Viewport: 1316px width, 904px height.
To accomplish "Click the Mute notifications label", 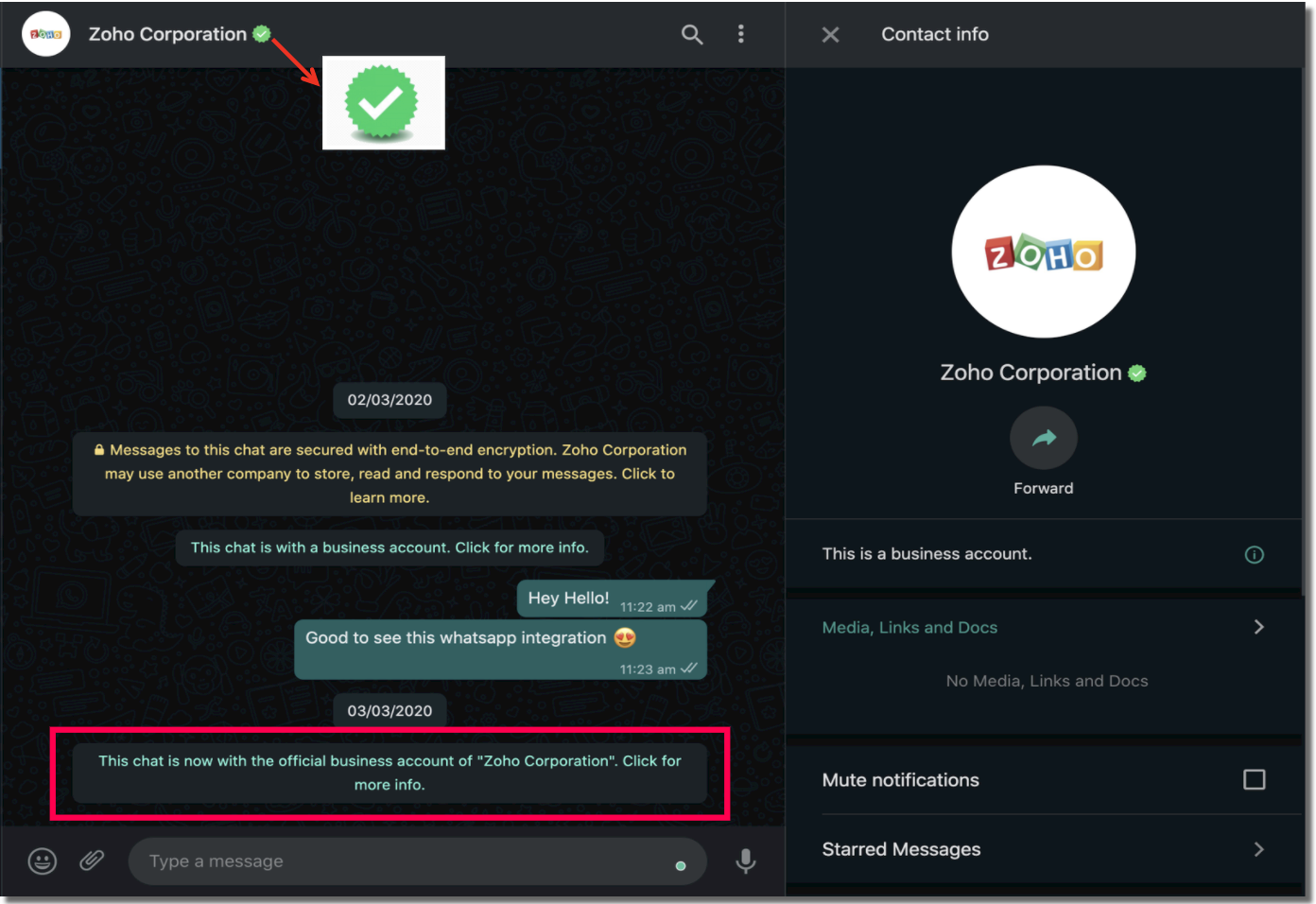I will click(900, 780).
